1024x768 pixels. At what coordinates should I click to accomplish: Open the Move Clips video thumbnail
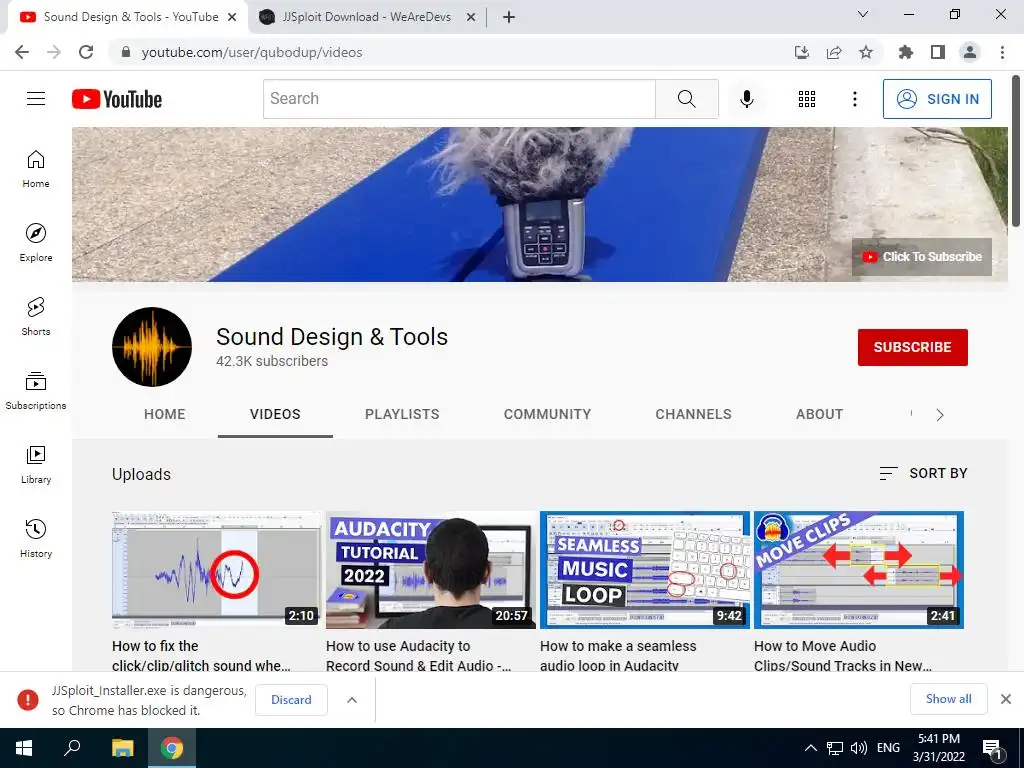859,569
